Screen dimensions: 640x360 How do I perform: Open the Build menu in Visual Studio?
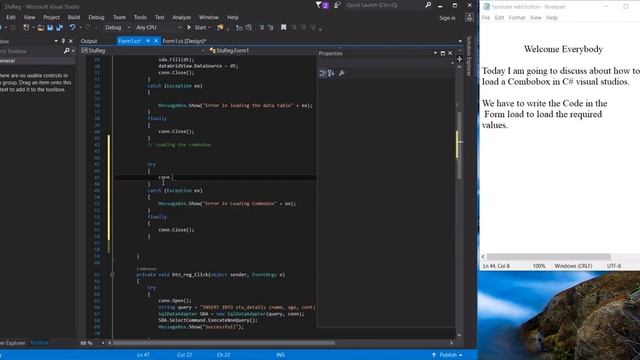74,17
